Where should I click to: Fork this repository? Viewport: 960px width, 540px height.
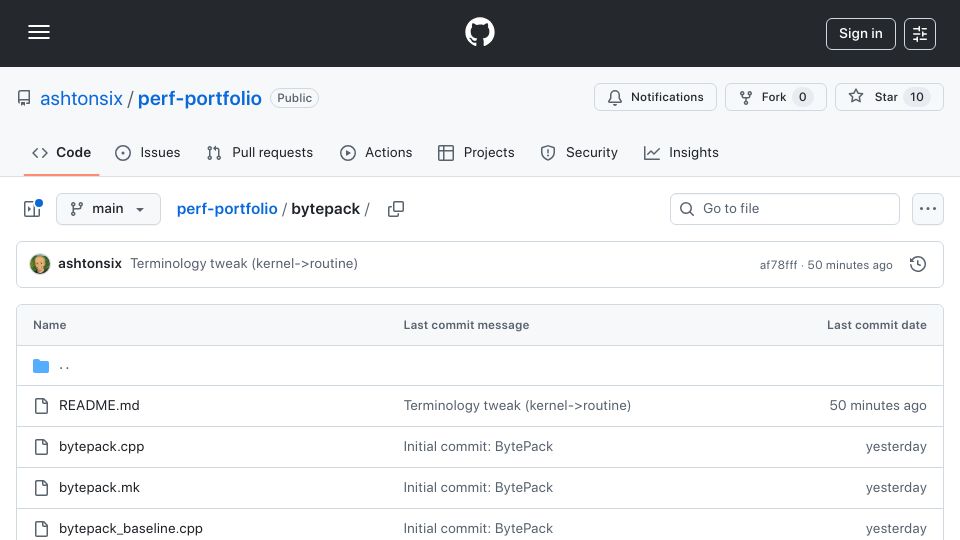776,97
